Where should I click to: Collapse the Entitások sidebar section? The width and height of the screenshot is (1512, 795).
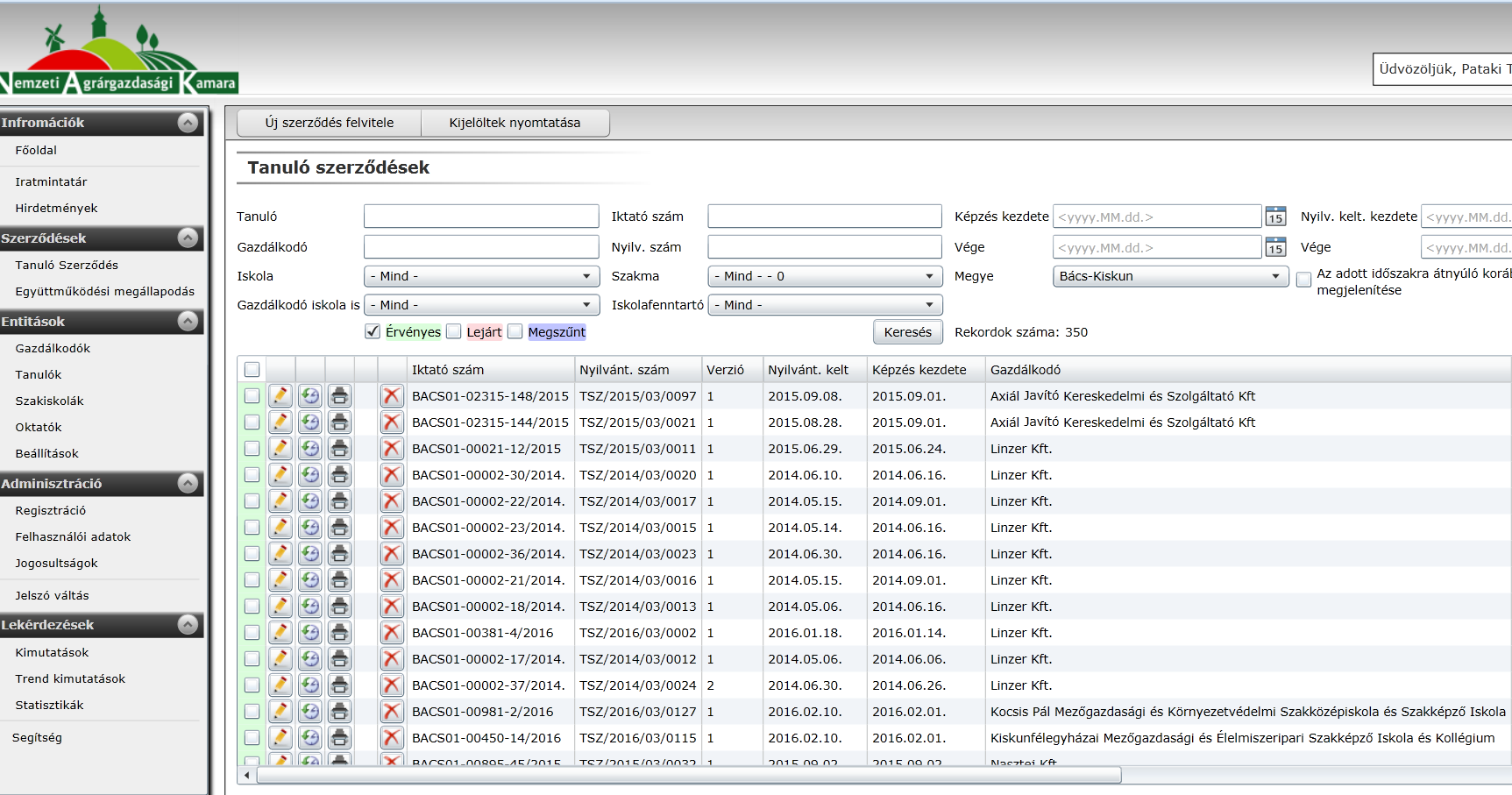[188, 321]
